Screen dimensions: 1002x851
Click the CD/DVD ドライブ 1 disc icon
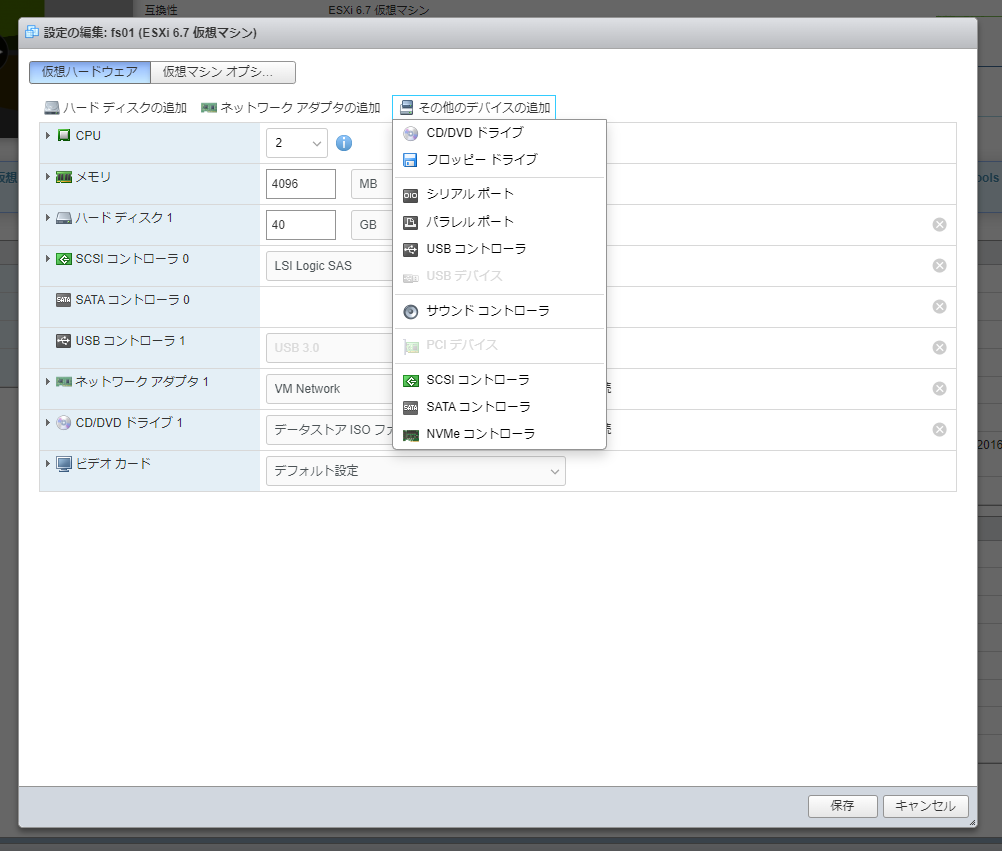(x=64, y=422)
